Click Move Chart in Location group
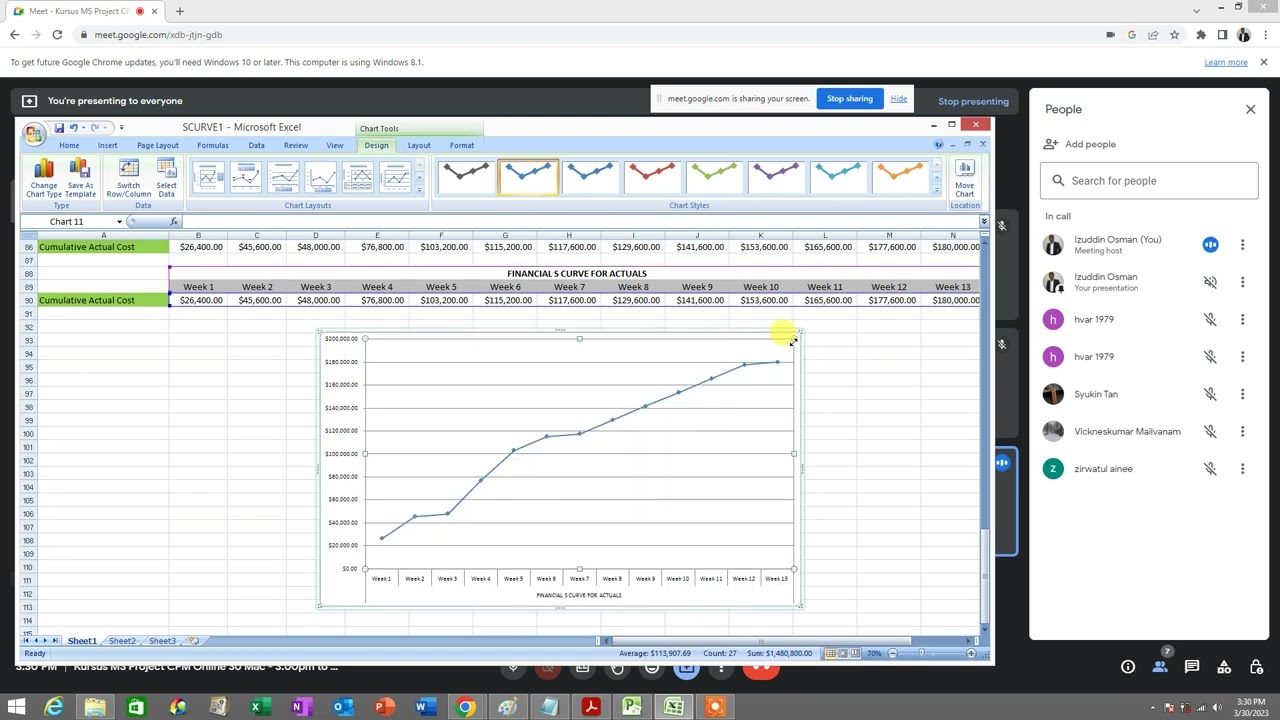This screenshot has height=720, width=1280. [x=964, y=178]
